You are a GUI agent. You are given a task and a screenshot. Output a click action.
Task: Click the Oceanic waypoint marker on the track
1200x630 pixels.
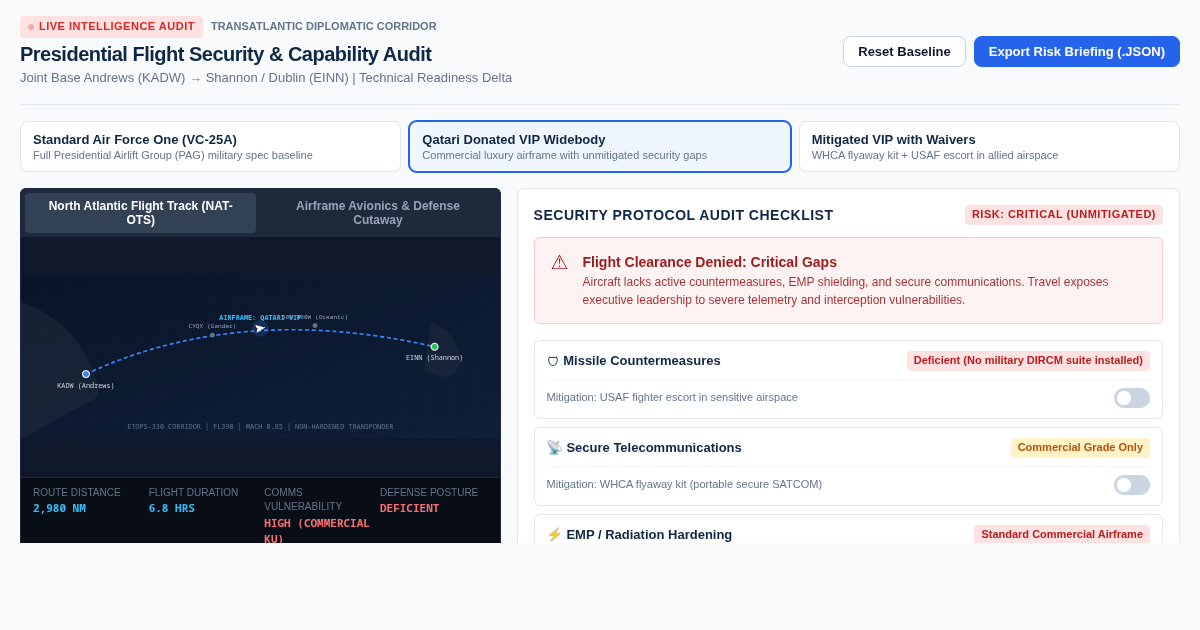[315, 325]
